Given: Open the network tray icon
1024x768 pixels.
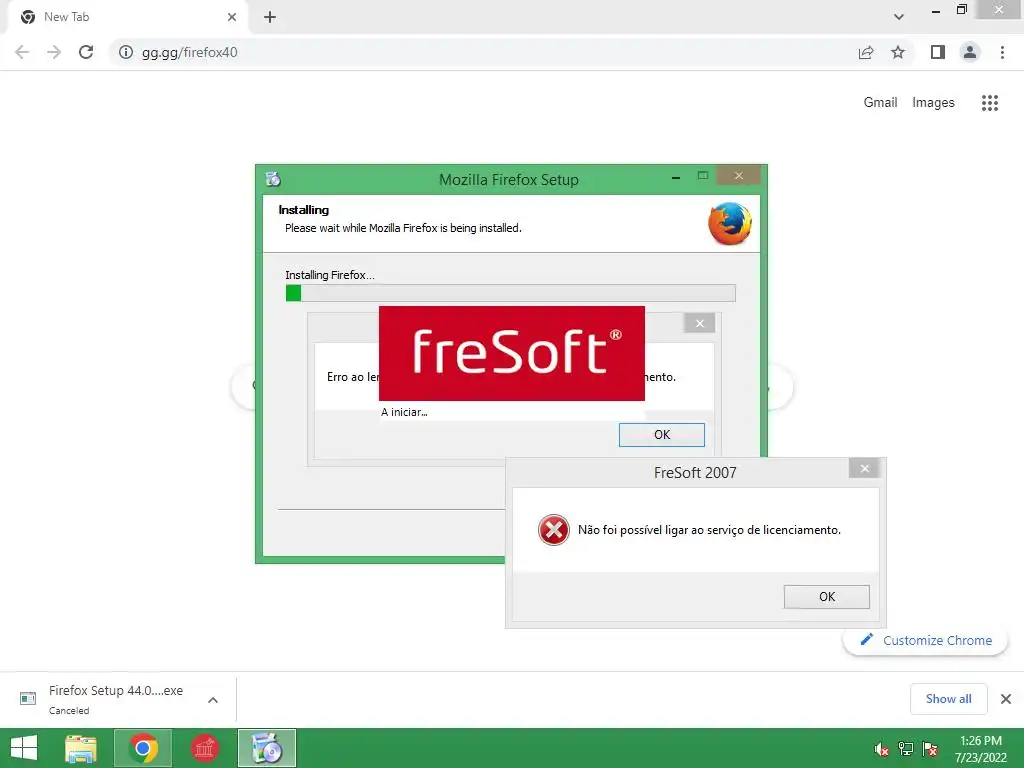Looking at the screenshot, I should 906,749.
